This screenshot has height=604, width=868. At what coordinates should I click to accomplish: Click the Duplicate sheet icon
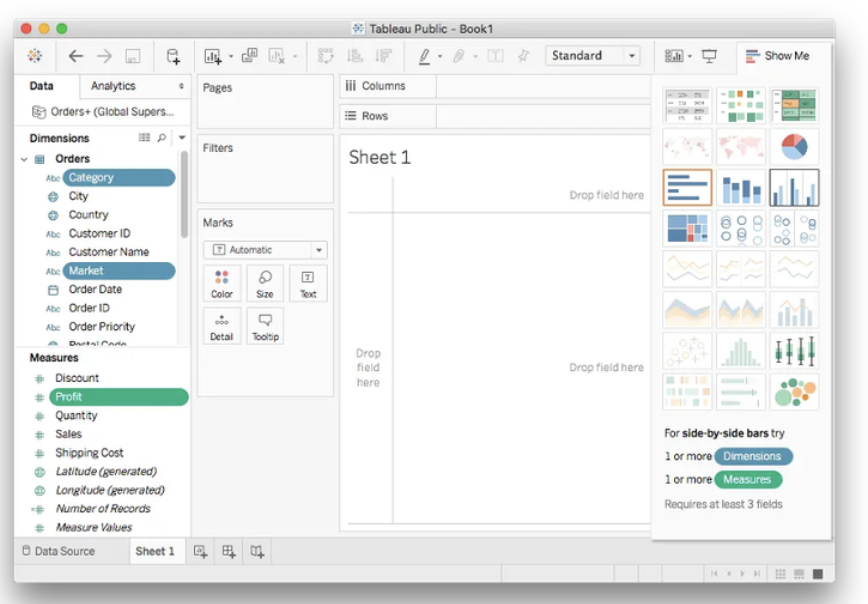pos(250,55)
